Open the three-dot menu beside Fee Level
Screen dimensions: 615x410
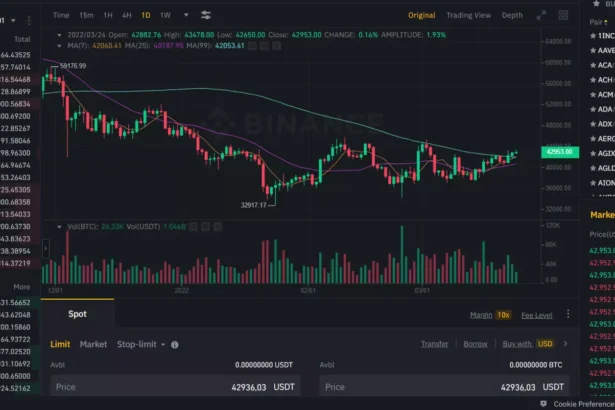point(568,314)
